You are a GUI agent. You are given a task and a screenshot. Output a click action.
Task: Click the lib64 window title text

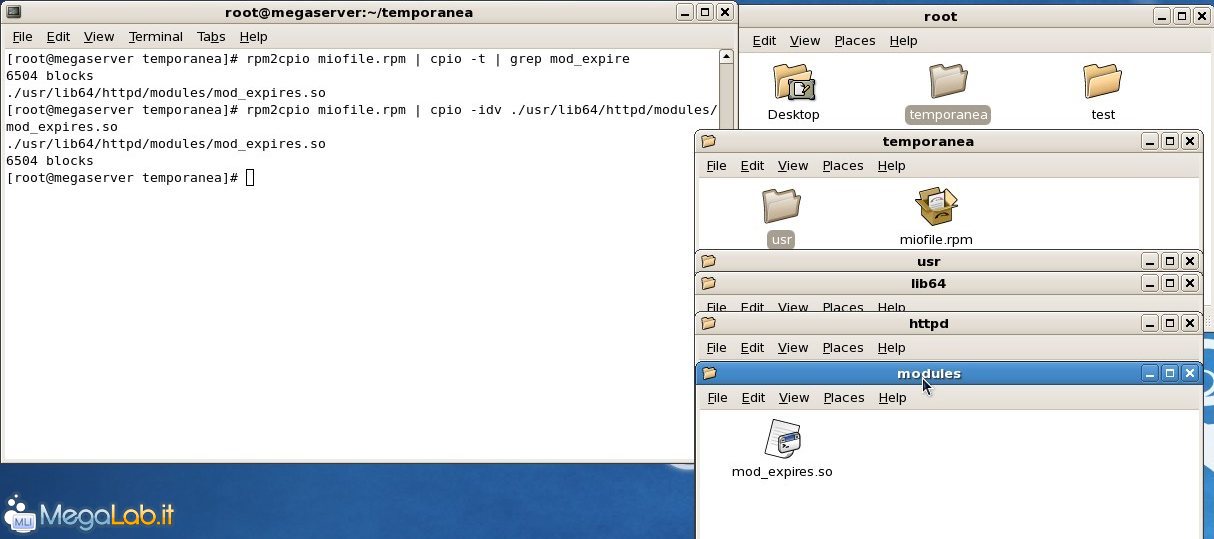tap(928, 284)
